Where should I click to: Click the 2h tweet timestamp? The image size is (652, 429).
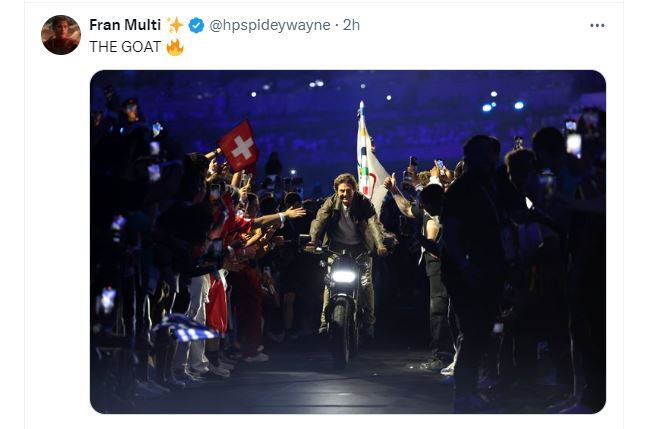click(x=351, y=25)
